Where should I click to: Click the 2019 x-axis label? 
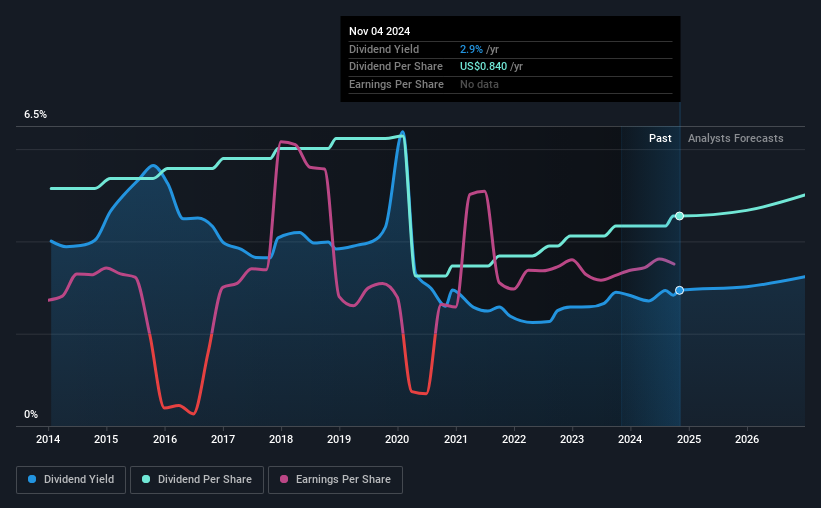pos(339,439)
